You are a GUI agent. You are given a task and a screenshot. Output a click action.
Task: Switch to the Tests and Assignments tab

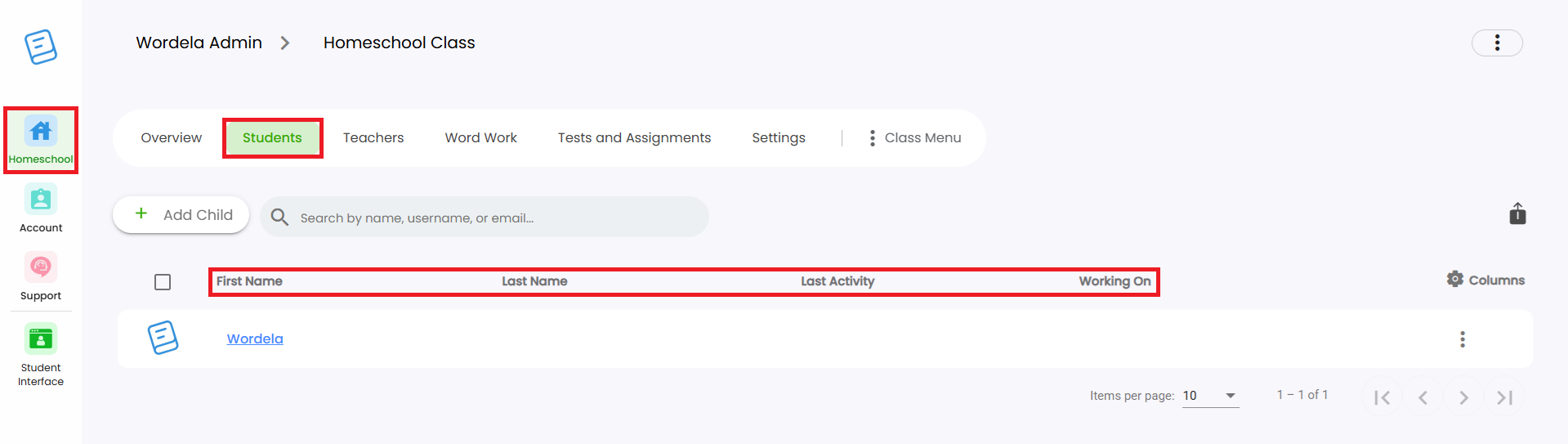[634, 138]
